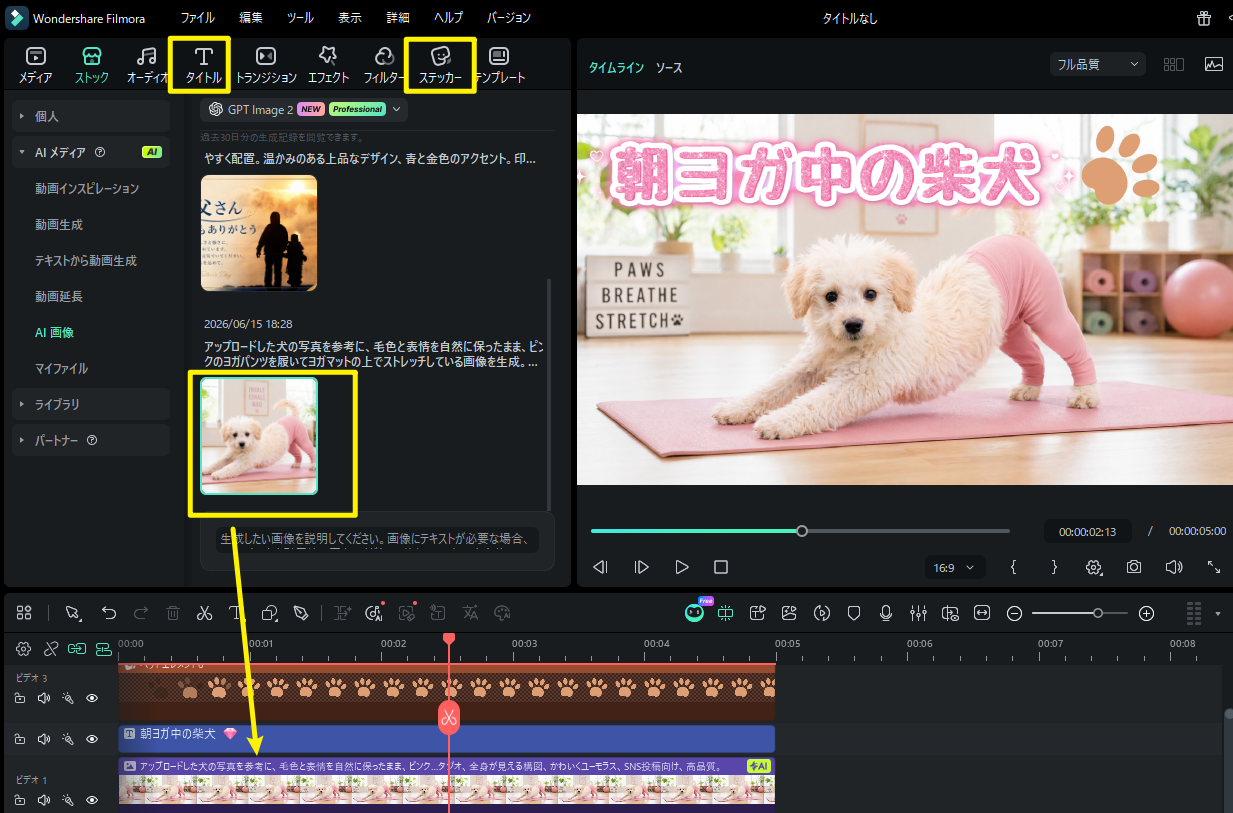The height and width of the screenshot is (813, 1233).
Task: Open the ステッカー stickers tab
Action: click(440, 64)
